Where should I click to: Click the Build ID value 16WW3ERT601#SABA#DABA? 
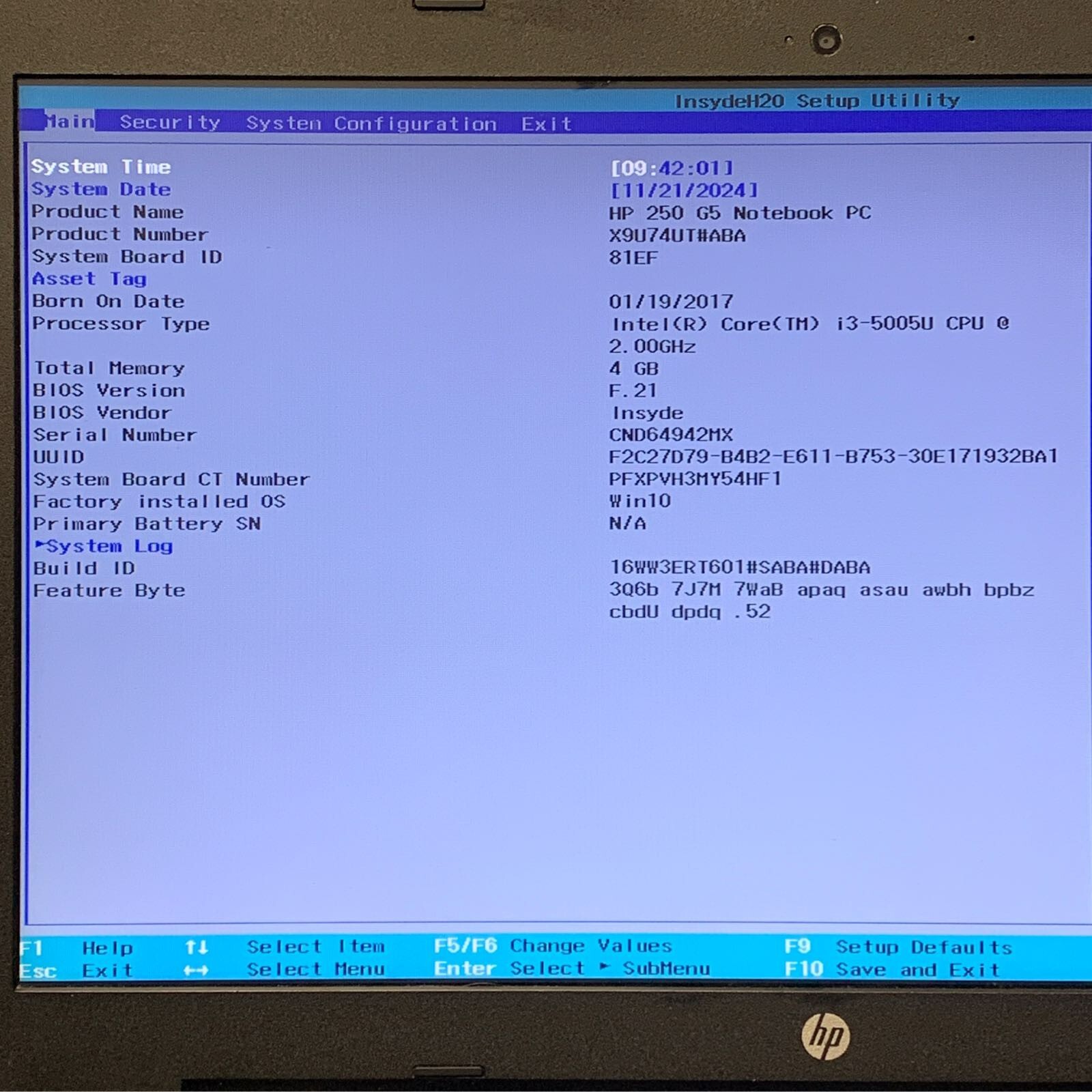pos(740,567)
